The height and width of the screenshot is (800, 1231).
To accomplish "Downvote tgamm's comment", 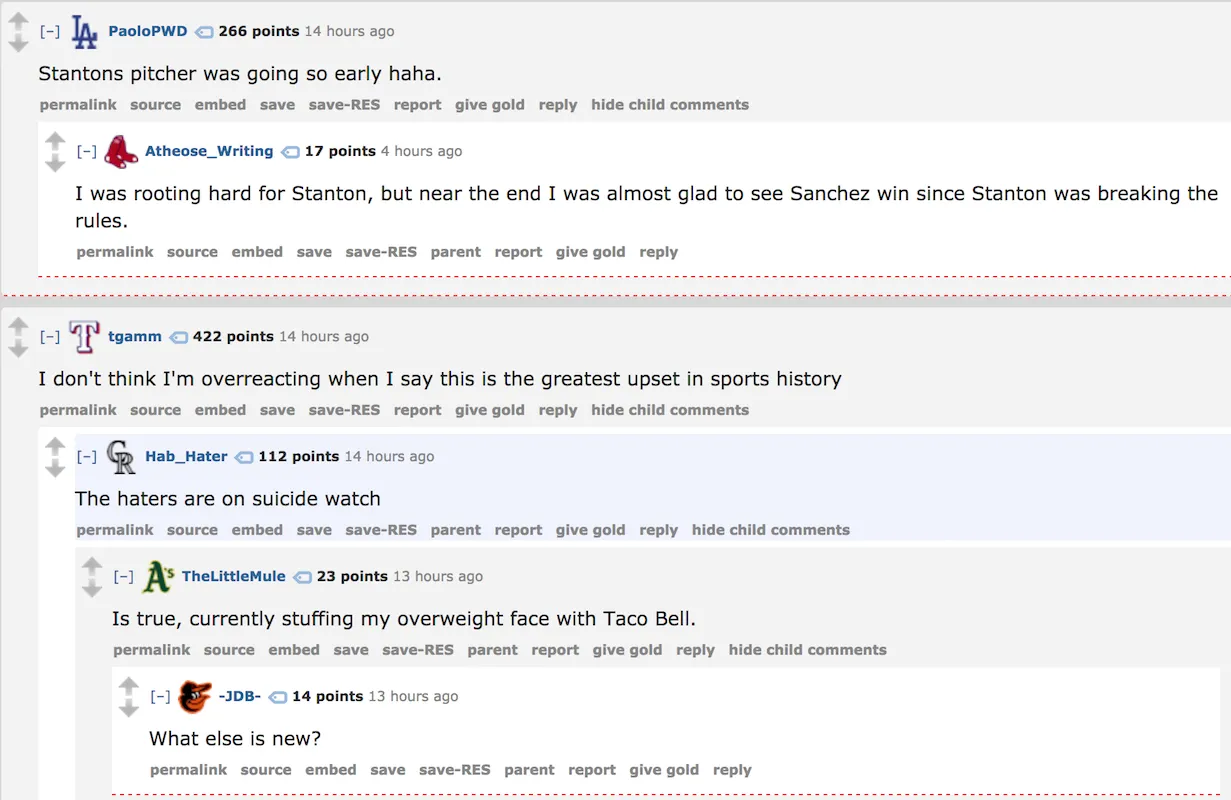I will click(18, 348).
